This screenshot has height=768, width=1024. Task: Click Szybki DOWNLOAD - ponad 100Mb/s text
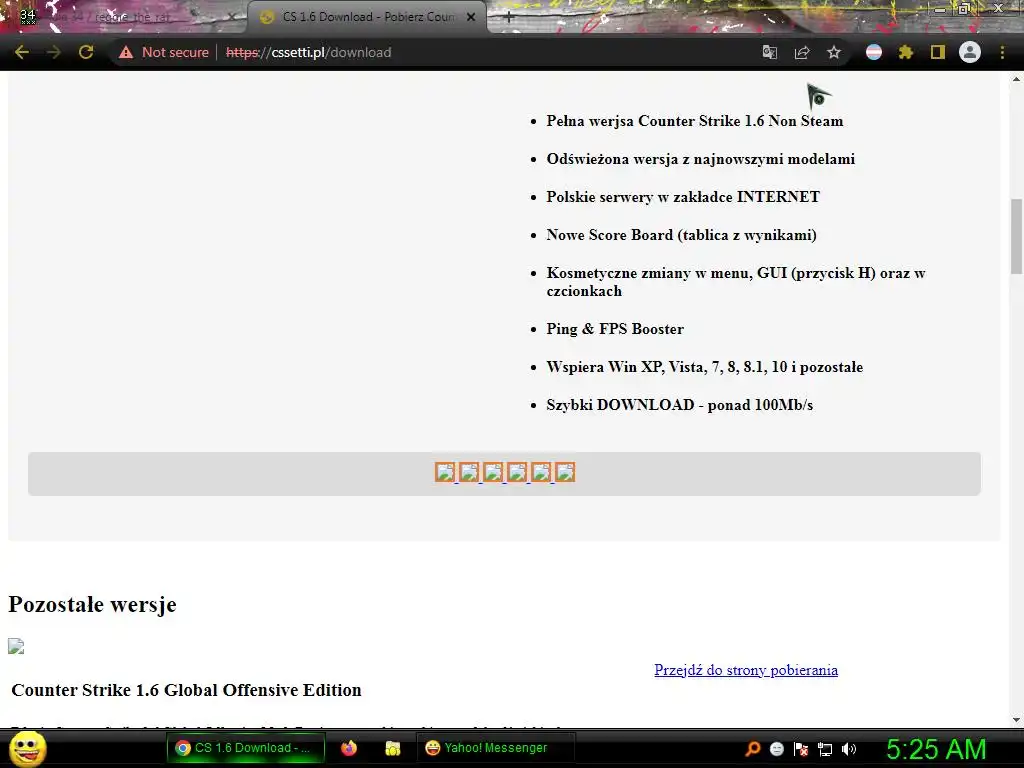click(680, 405)
